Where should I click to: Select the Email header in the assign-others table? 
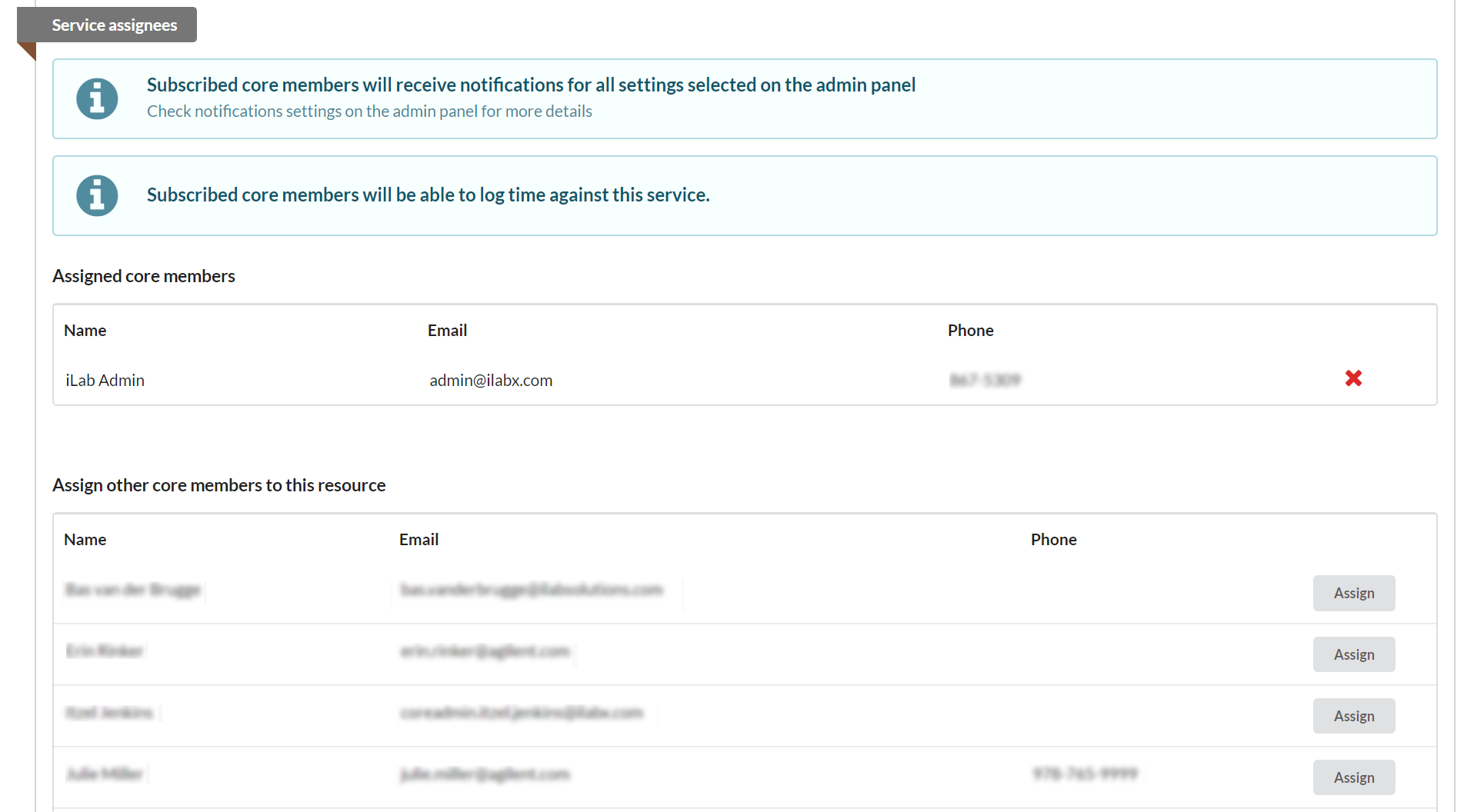(x=419, y=540)
